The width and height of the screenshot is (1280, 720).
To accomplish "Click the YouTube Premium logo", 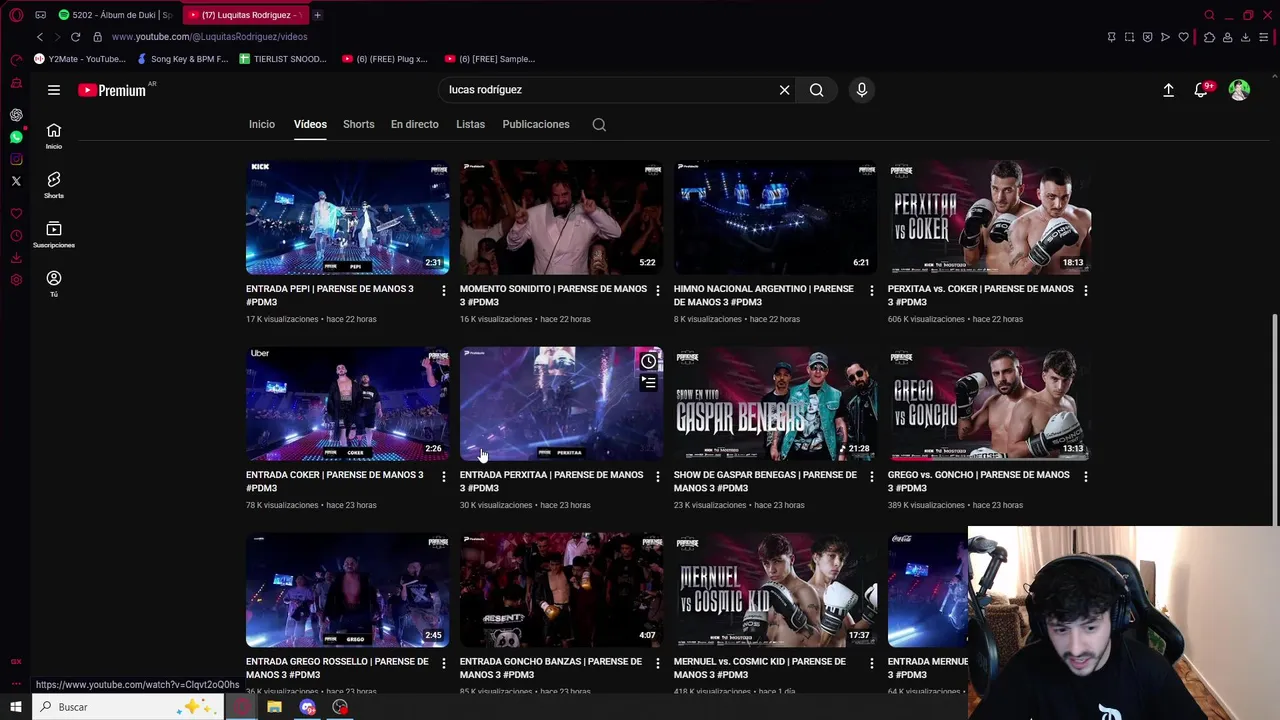I will (x=112, y=90).
